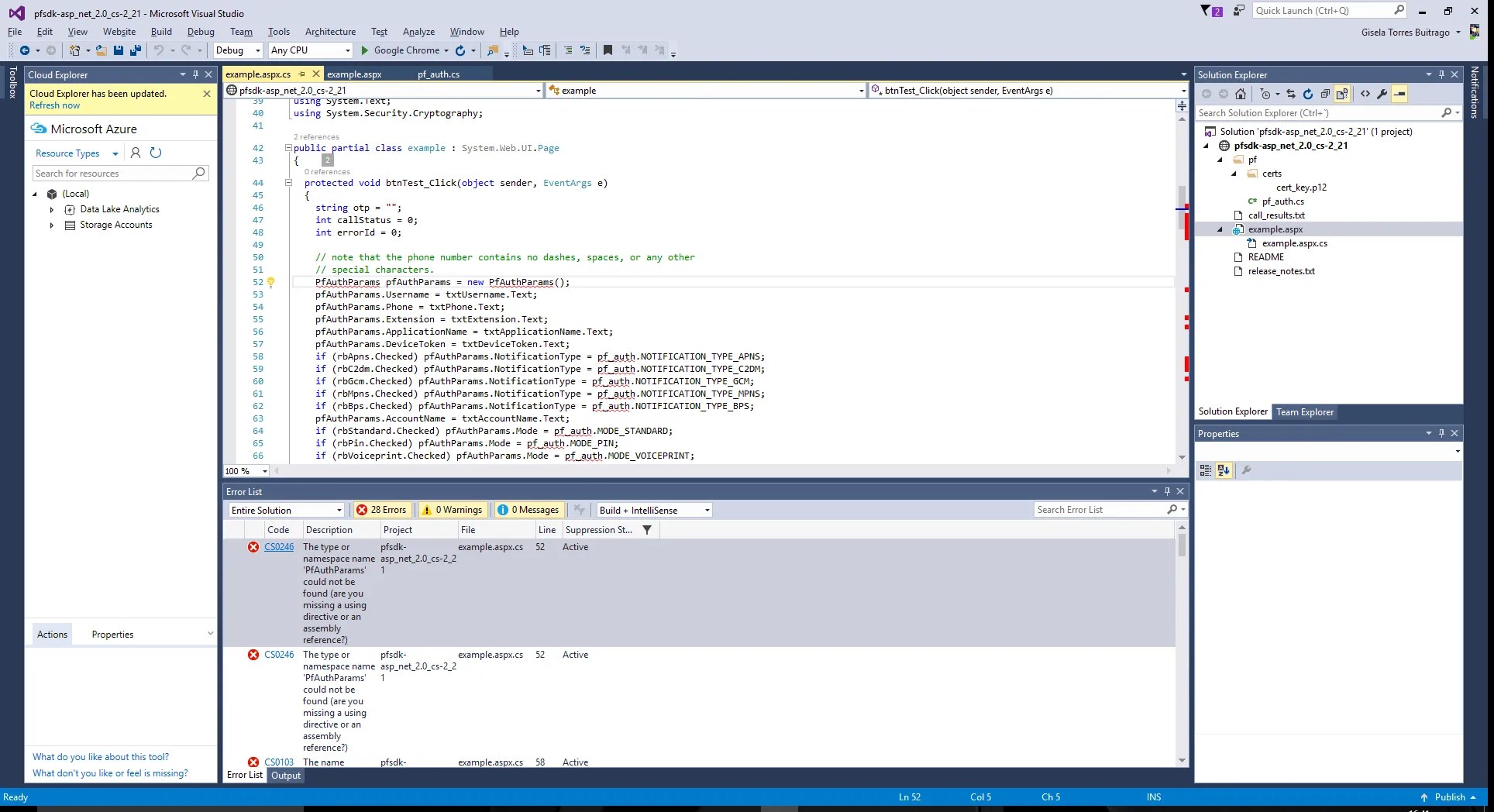Click 'What don't you like or feel is missing?'
Image resolution: width=1494 pixels, height=812 pixels.
pos(110,773)
